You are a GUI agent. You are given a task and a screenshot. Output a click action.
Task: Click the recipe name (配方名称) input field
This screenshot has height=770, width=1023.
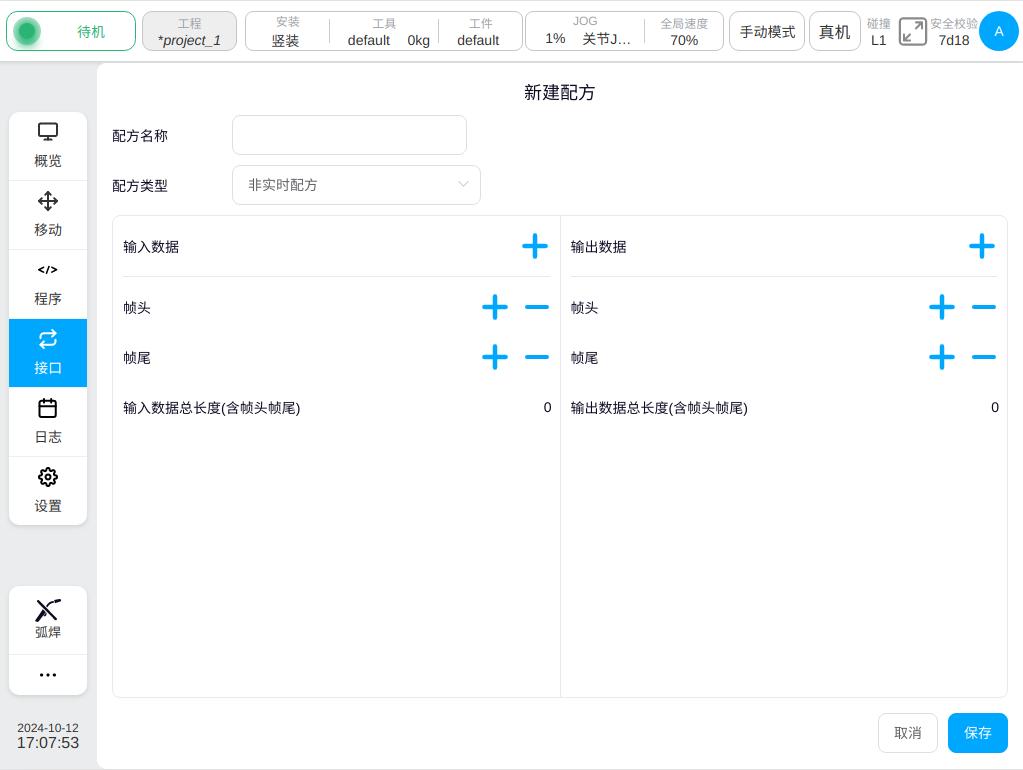[349, 135]
